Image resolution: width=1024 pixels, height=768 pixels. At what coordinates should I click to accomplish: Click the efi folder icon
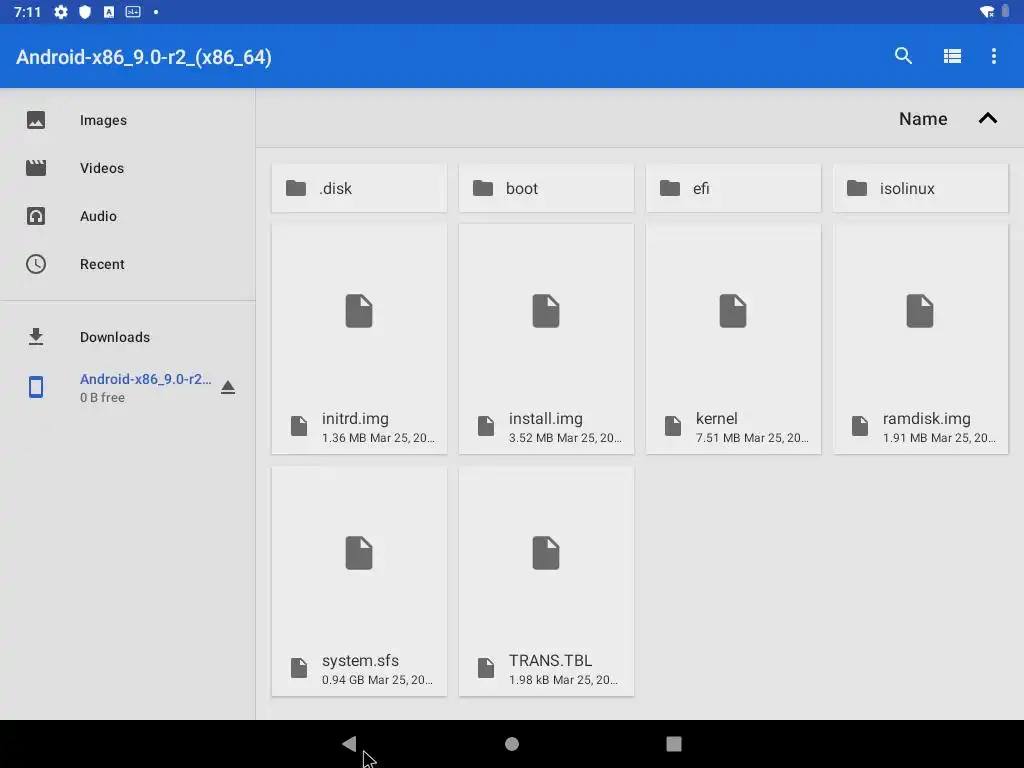tap(670, 188)
